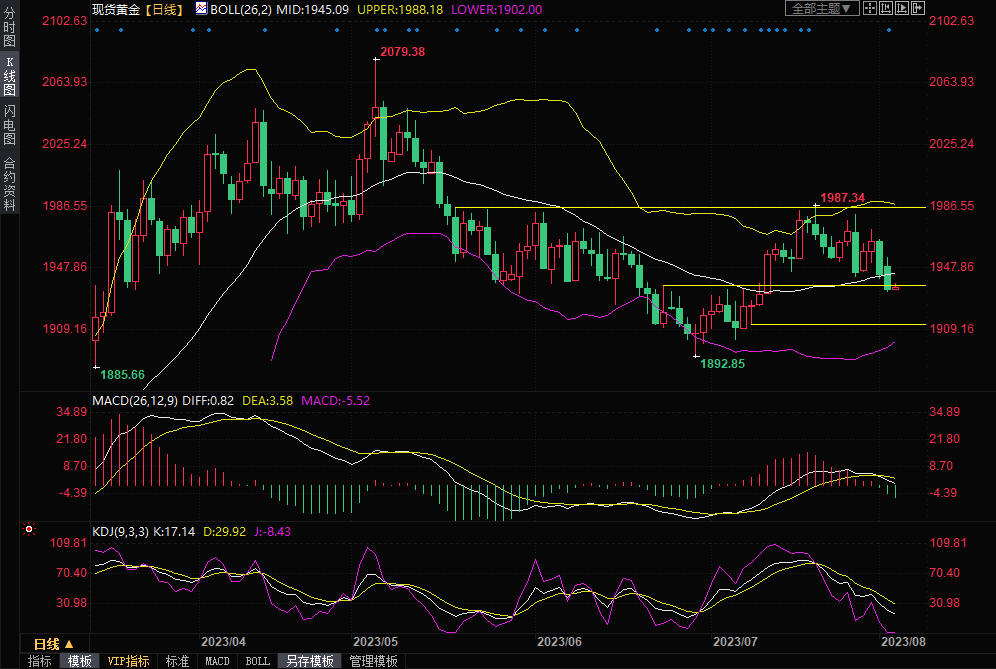Toggle the BOLL template in bottom bar
The height and width of the screenshot is (669, 996).
(257, 661)
